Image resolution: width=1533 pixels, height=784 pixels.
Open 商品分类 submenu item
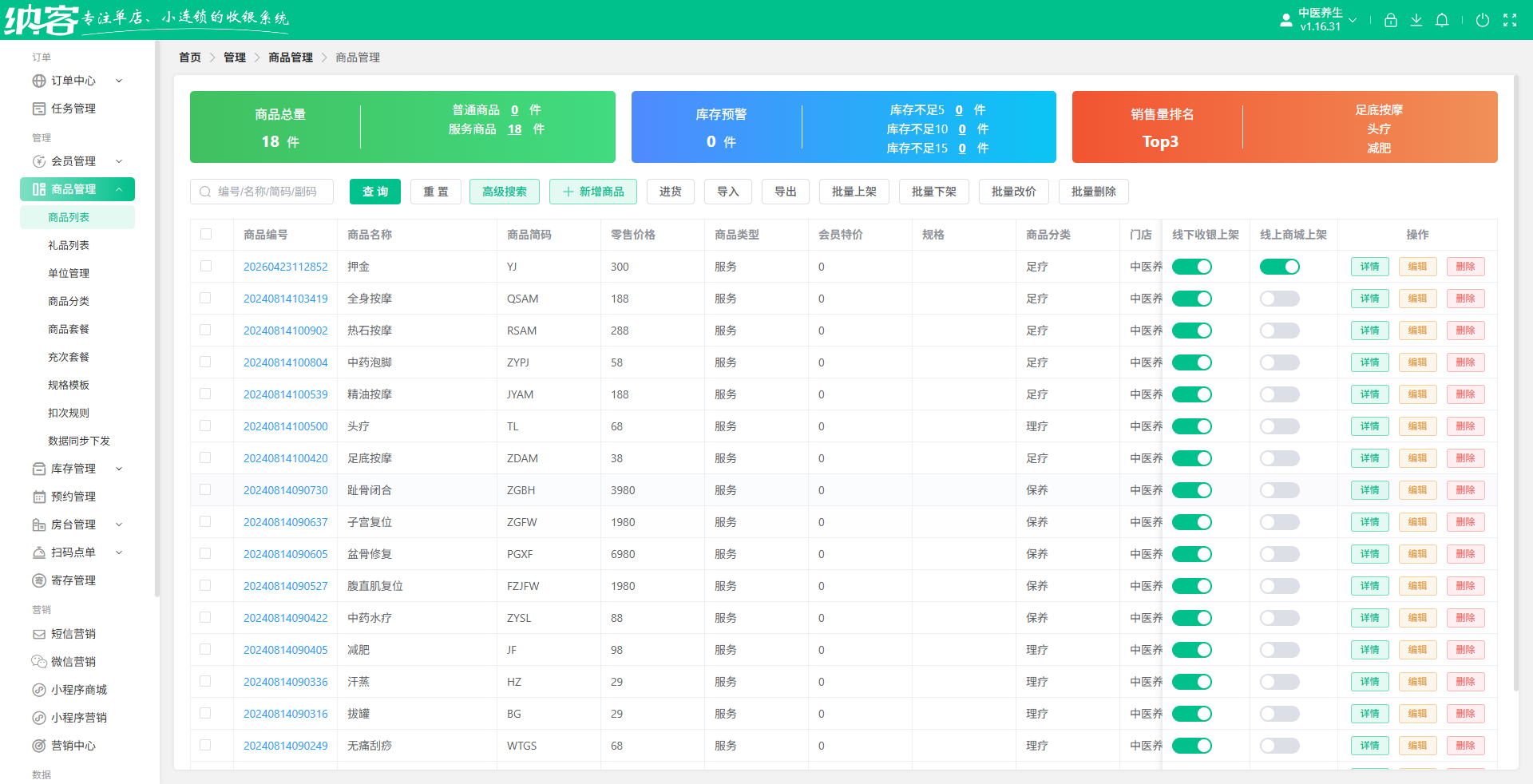click(x=69, y=301)
